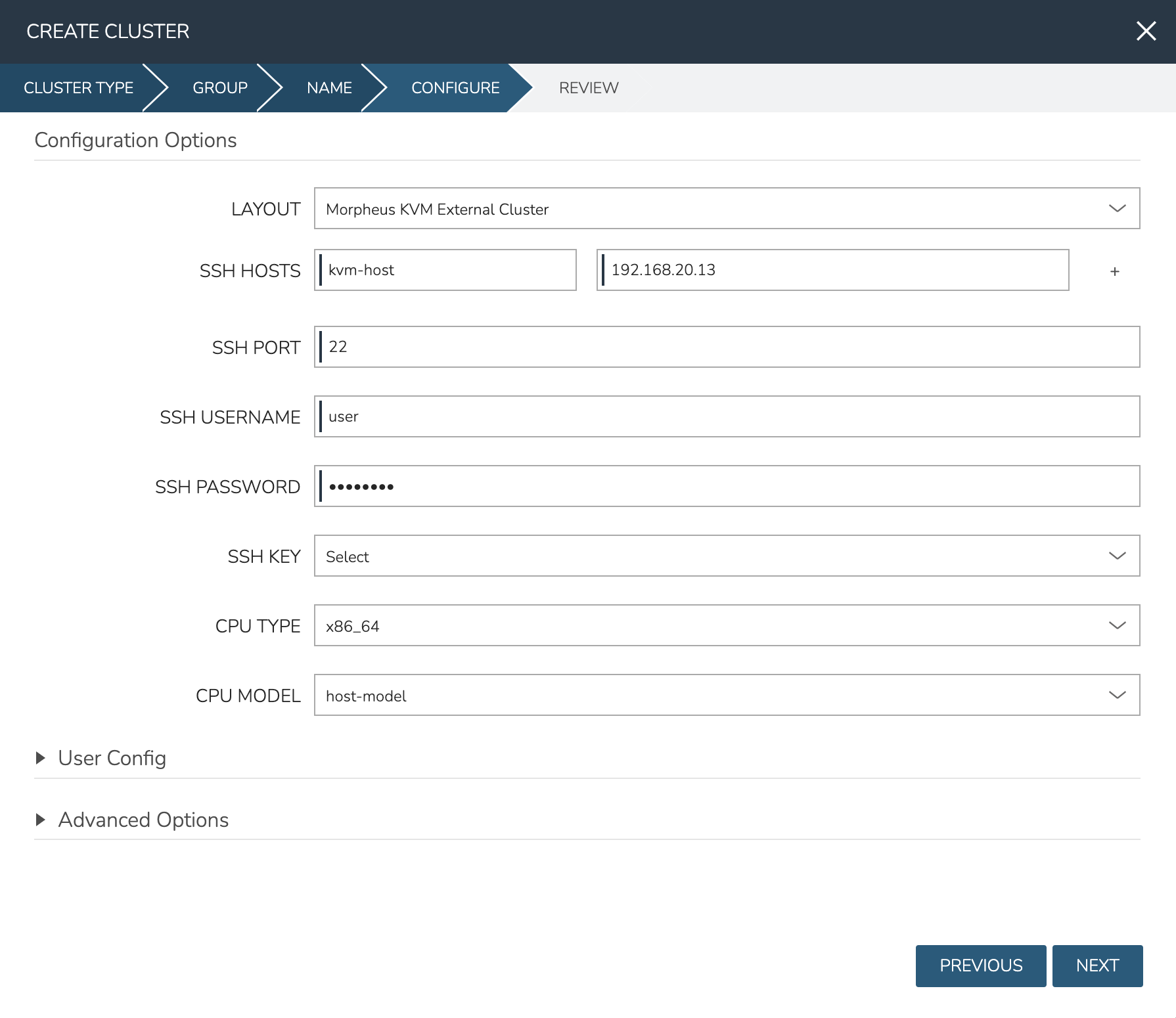Click the SSH host name field

coord(447,270)
